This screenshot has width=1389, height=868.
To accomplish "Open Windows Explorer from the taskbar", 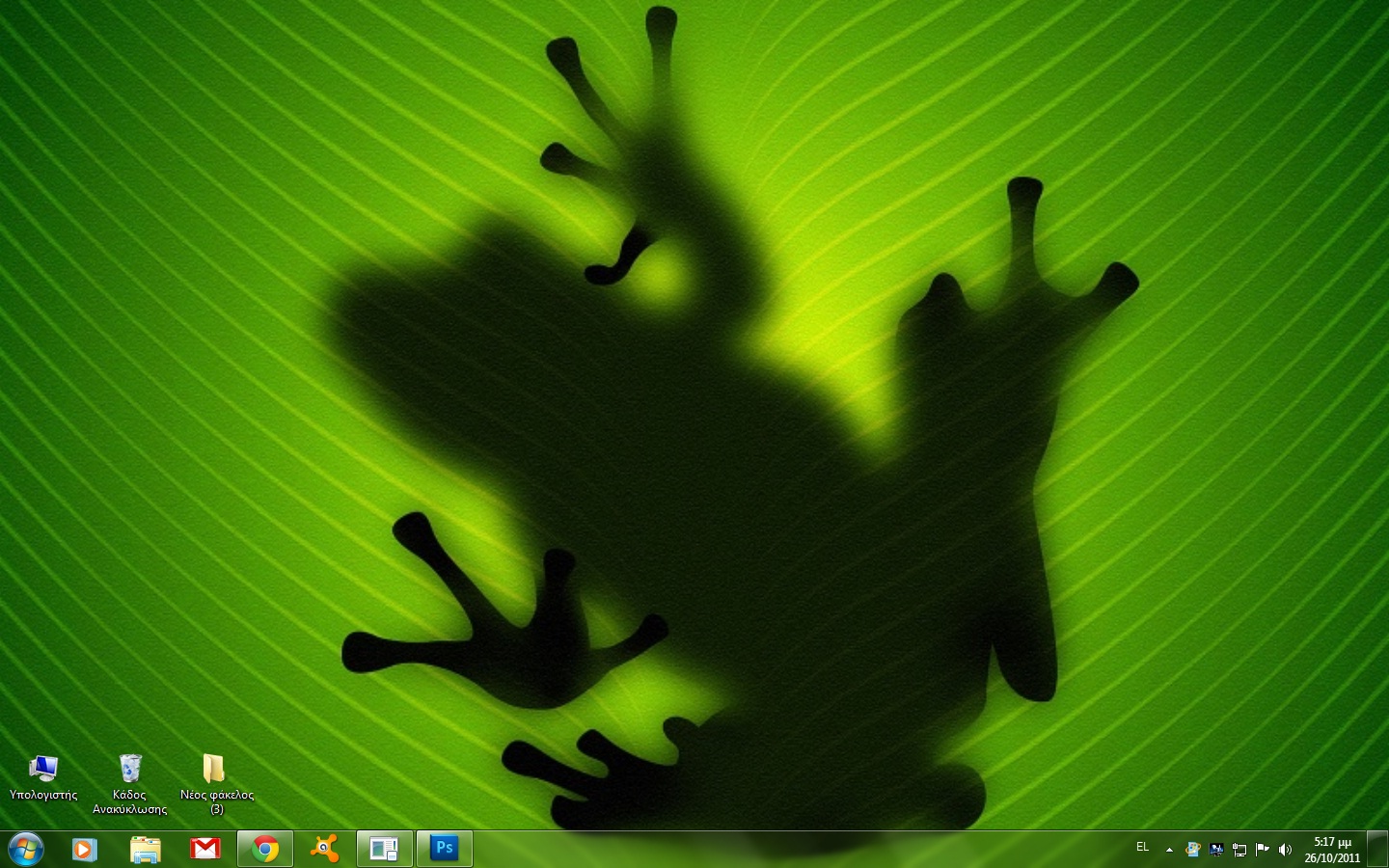I will [146, 849].
